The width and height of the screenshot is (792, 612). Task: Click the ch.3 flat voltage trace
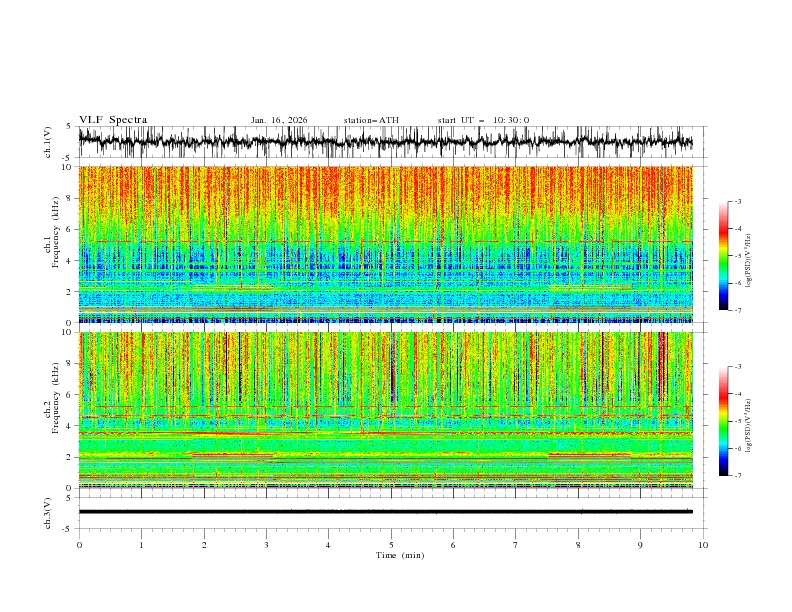[385, 512]
